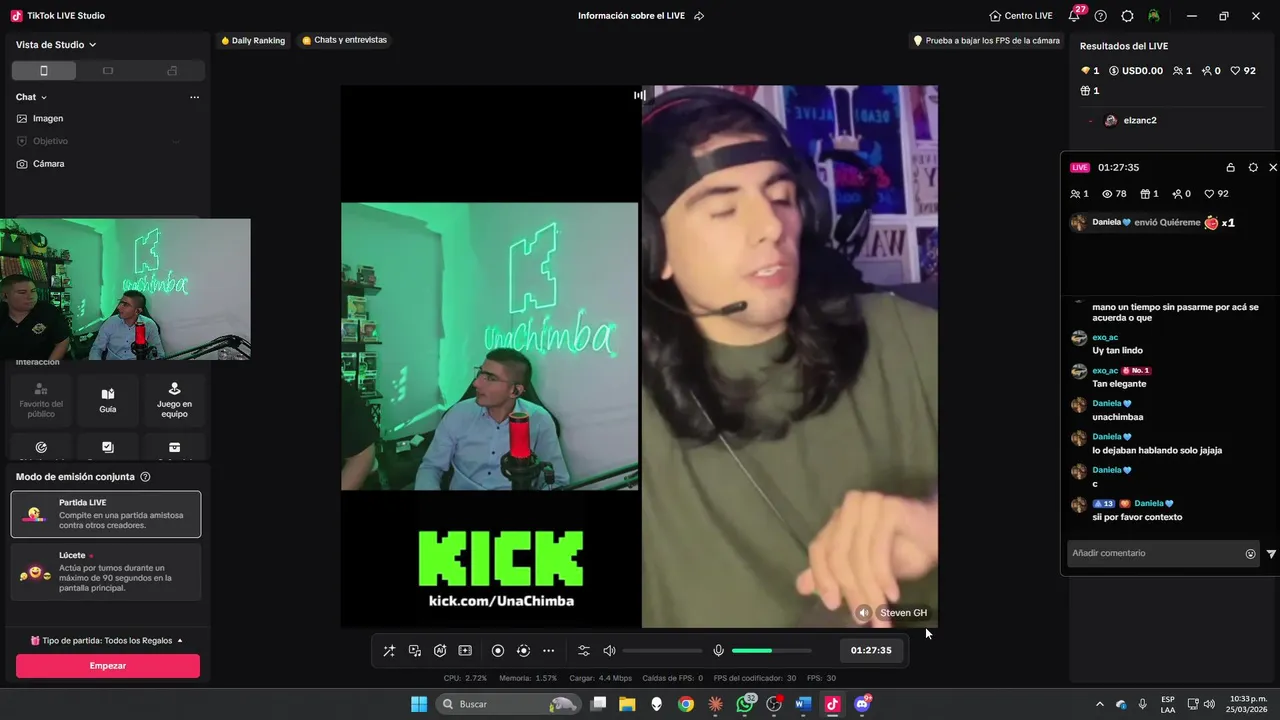Open Juego en equipo interaction
The height and width of the screenshot is (720, 1280).
click(174, 400)
